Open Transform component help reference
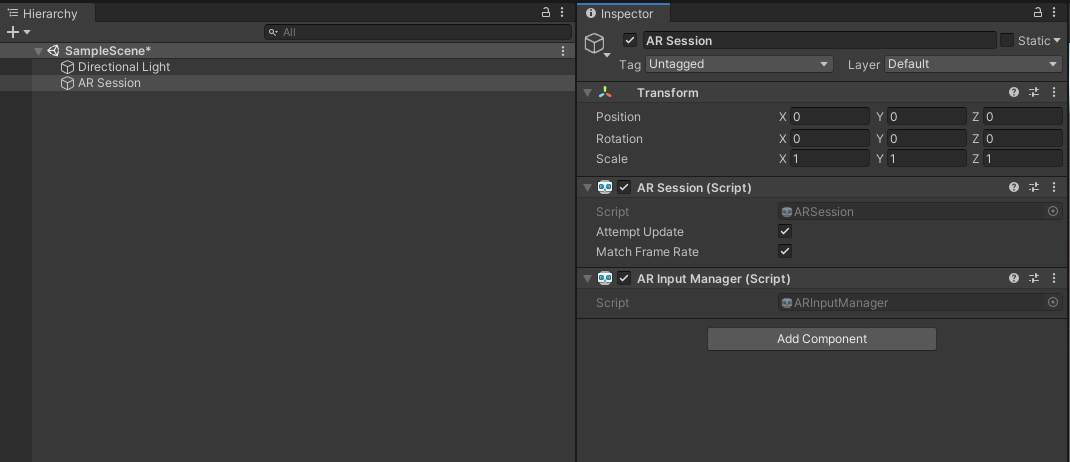Viewport: 1070px width, 462px height. [x=1014, y=92]
